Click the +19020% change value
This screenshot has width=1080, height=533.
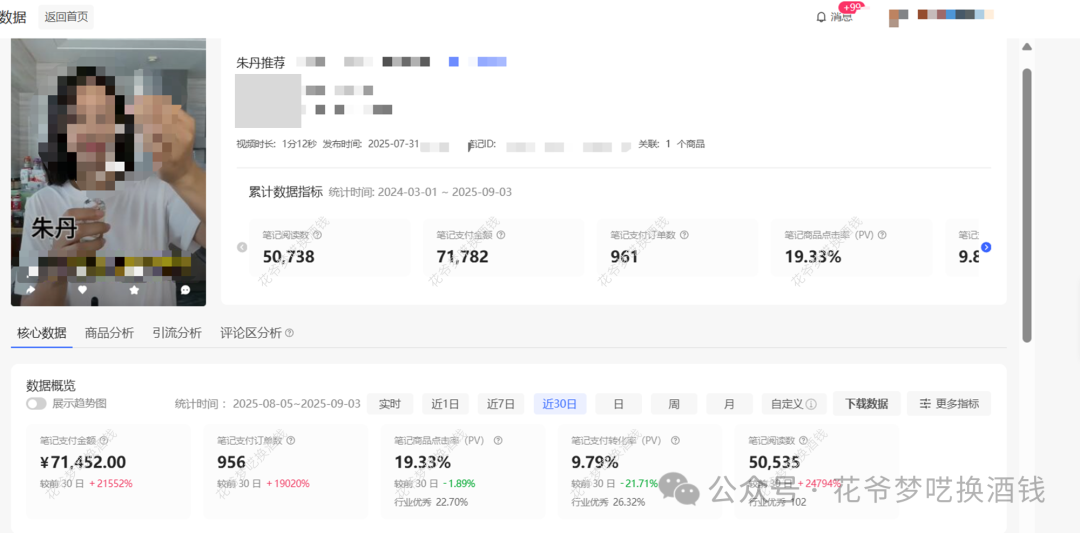point(288,483)
